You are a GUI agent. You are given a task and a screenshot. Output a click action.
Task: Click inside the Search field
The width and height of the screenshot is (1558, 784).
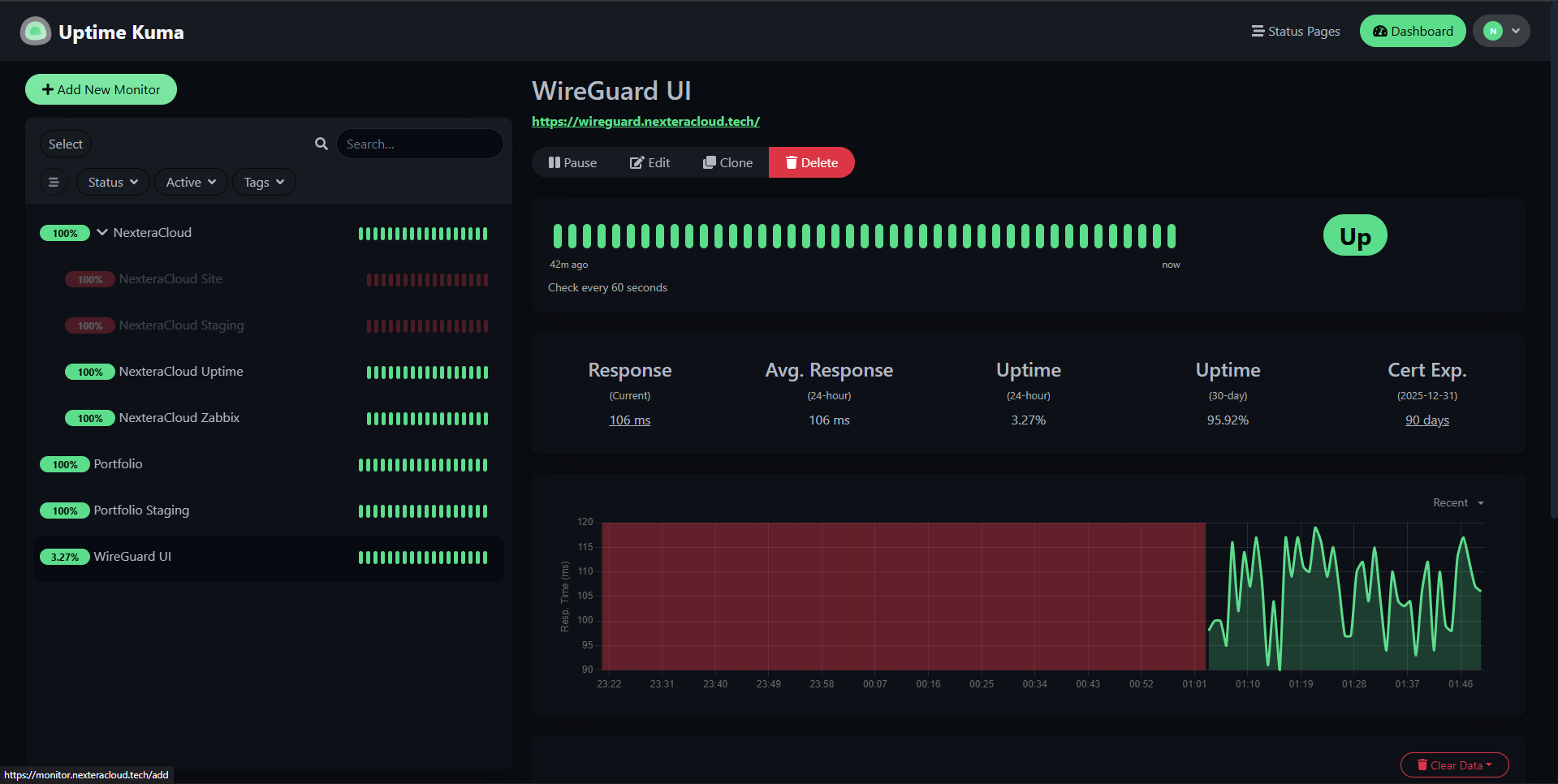[x=420, y=144]
